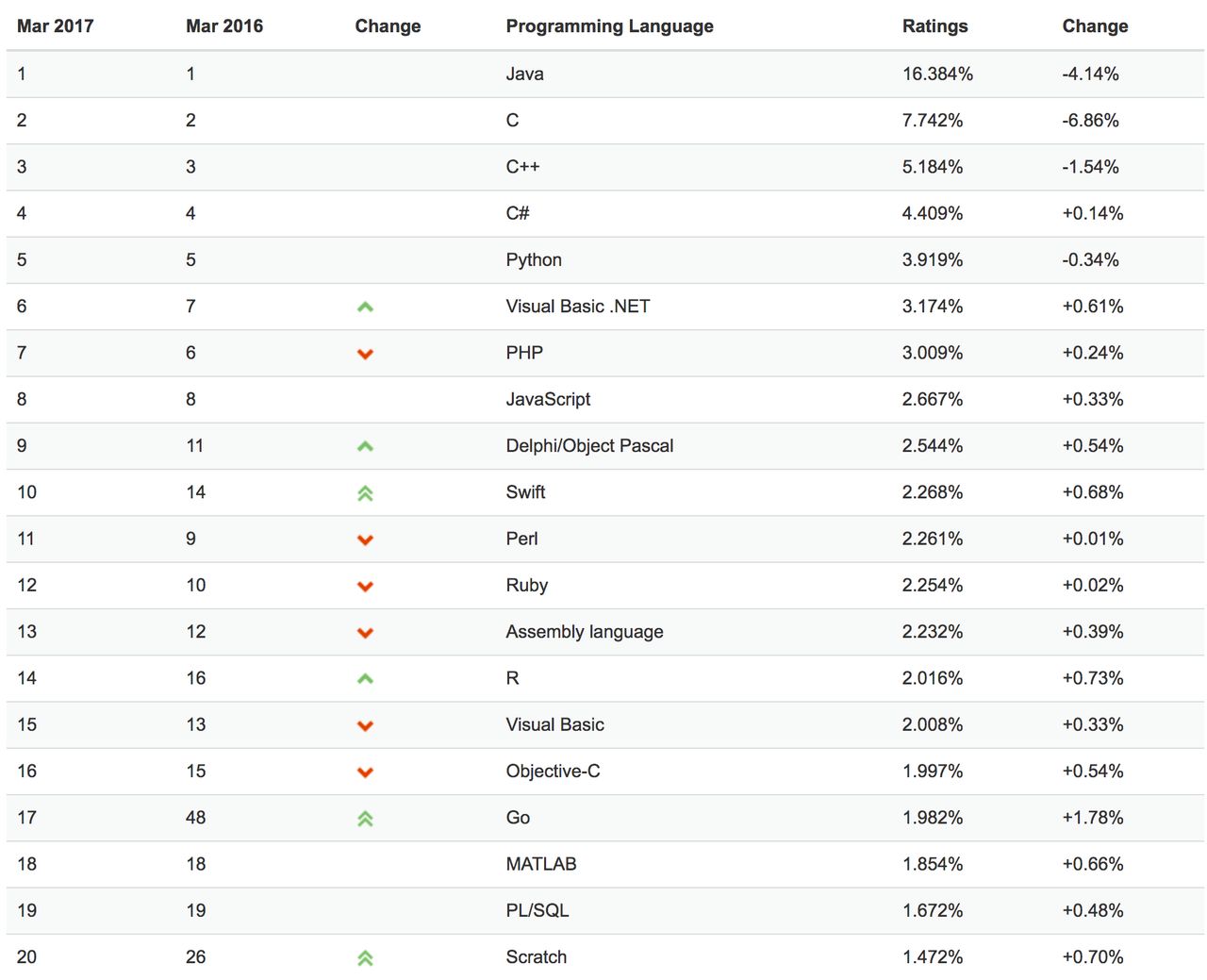Click the down arrow for Assembly language
The height and width of the screenshot is (980, 1207).
(x=365, y=633)
